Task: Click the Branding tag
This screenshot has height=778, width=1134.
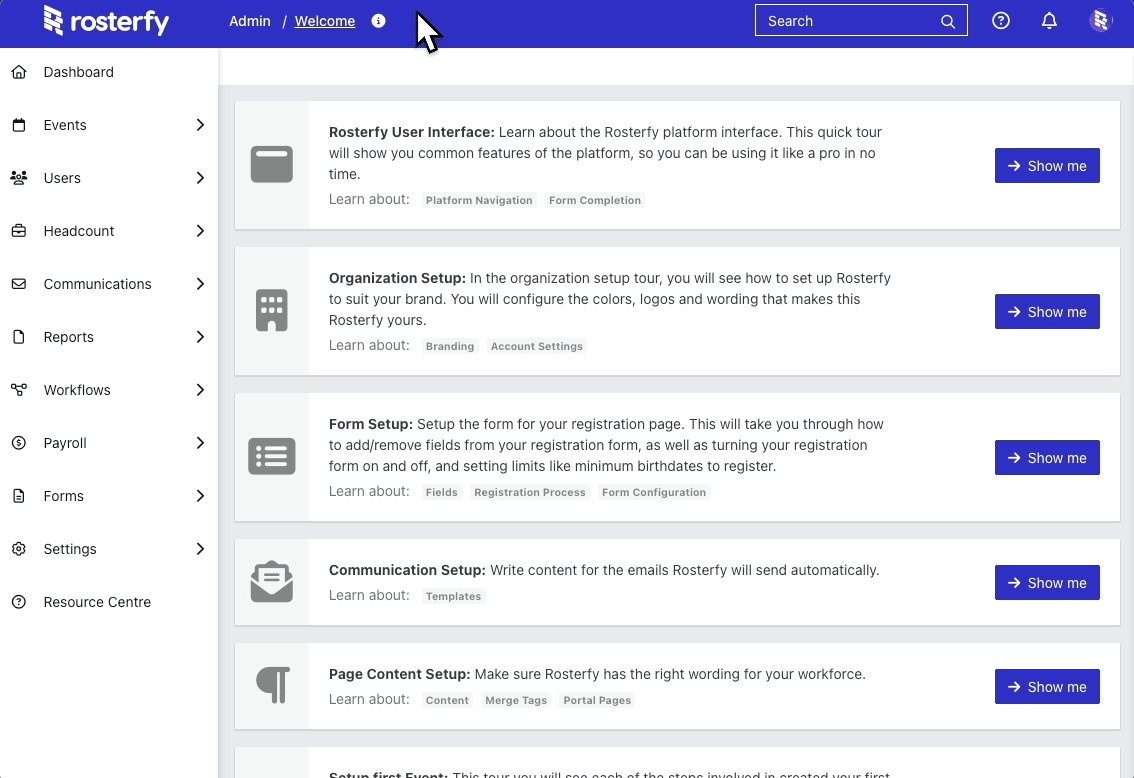Action: tap(450, 346)
